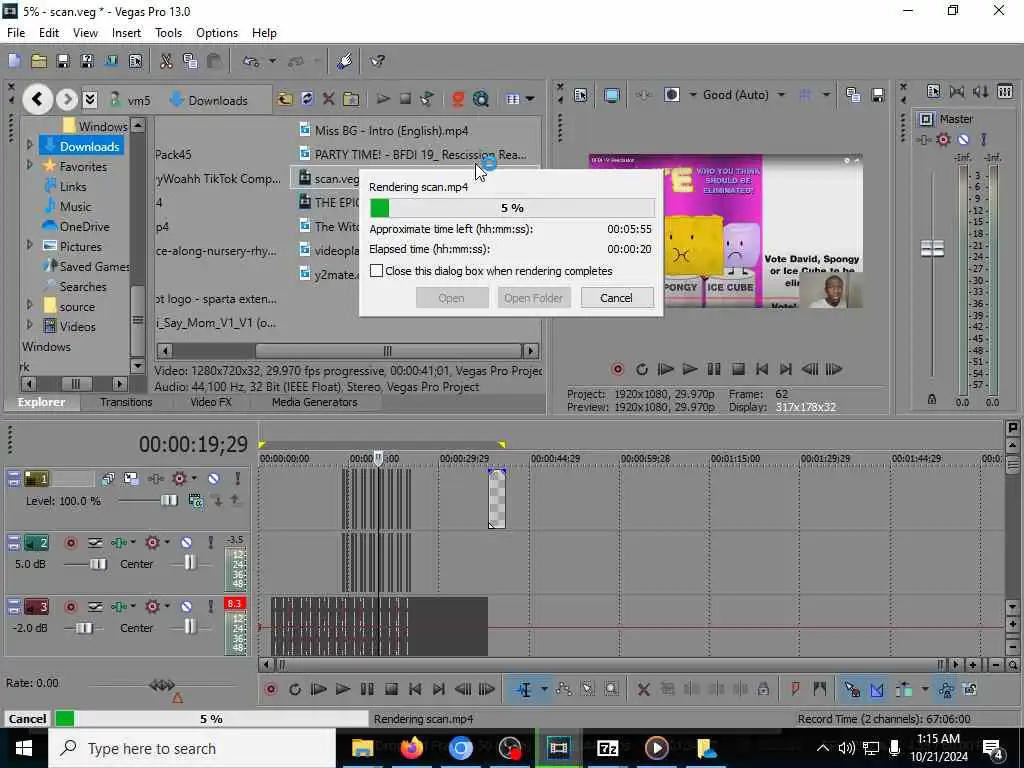
Task: Adjust the Master volume fader
Action: 932,248
